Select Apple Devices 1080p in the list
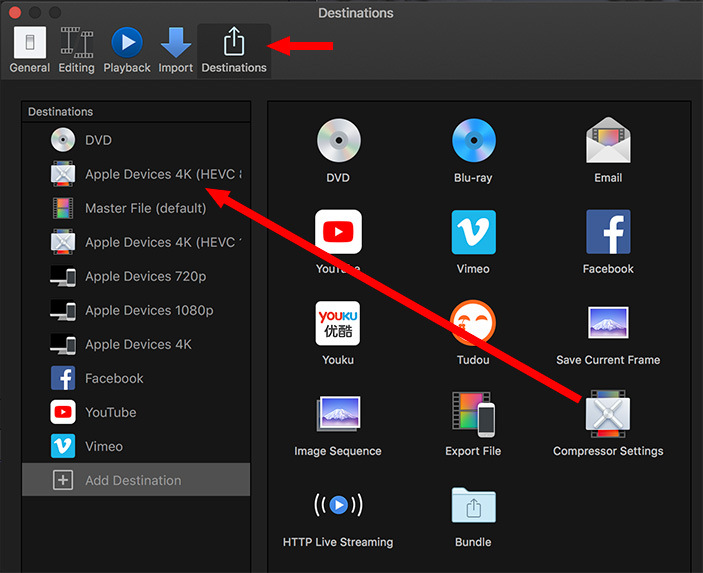The height and width of the screenshot is (573, 703). pyautogui.click(x=136, y=310)
